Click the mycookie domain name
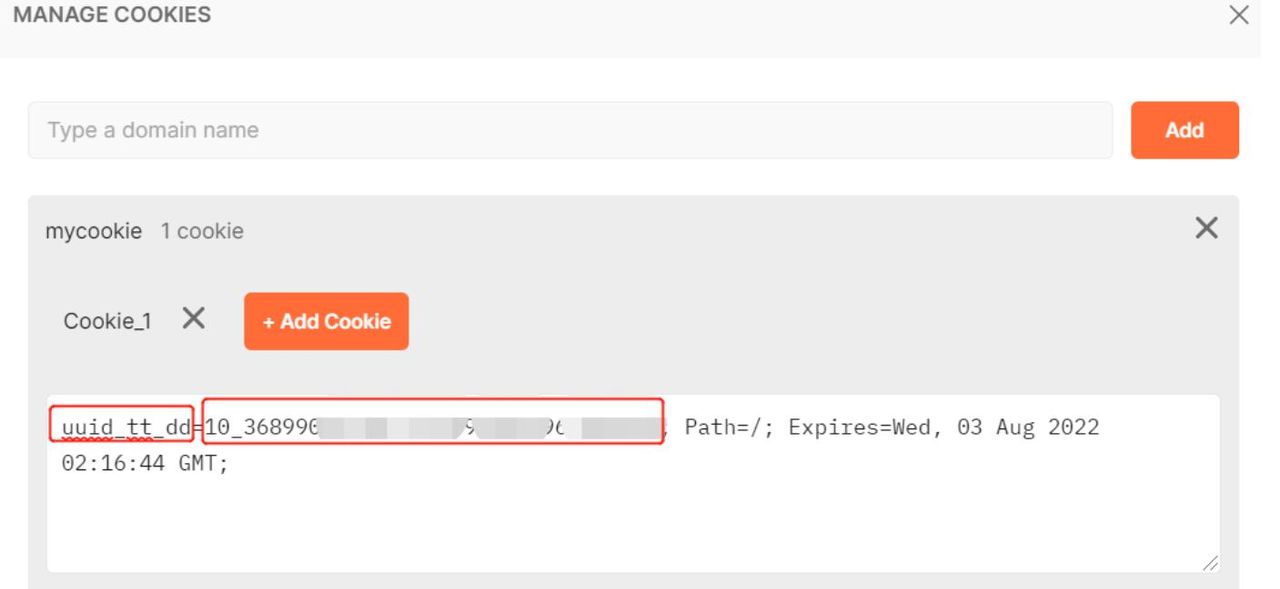Screen dimensions: 1280x589 coord(94,231)
